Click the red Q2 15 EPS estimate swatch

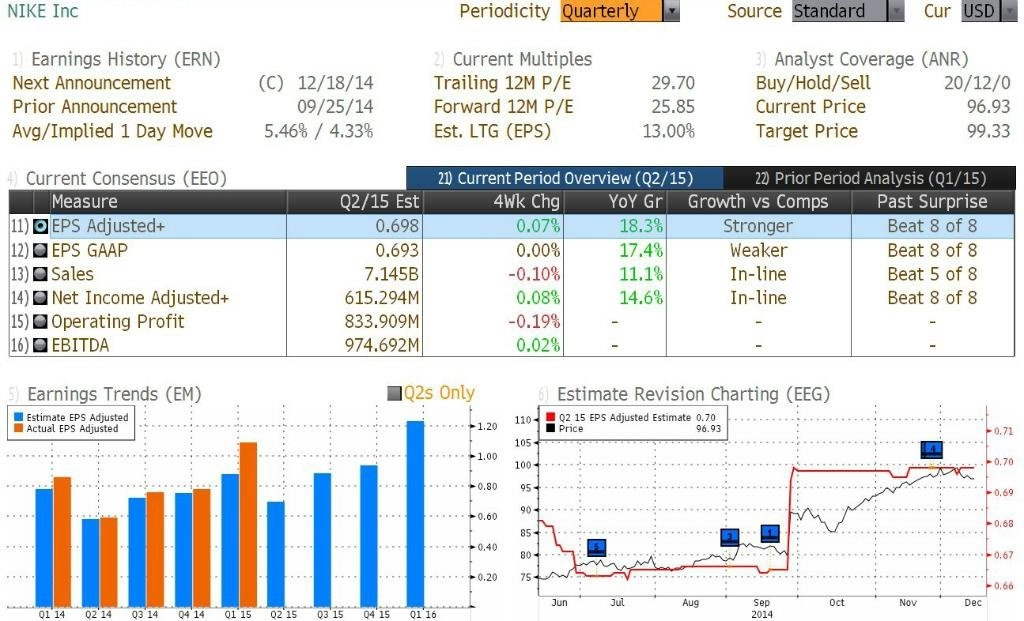(551, 417)
